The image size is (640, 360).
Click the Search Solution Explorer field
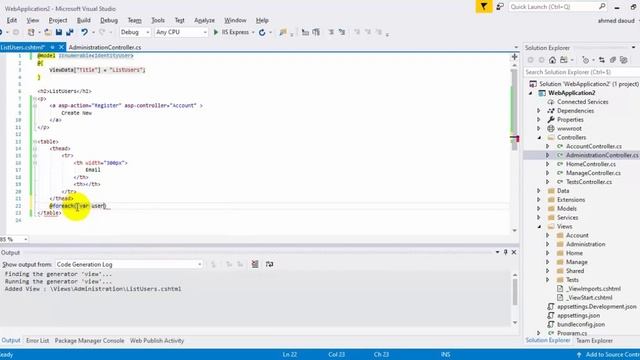582,72
